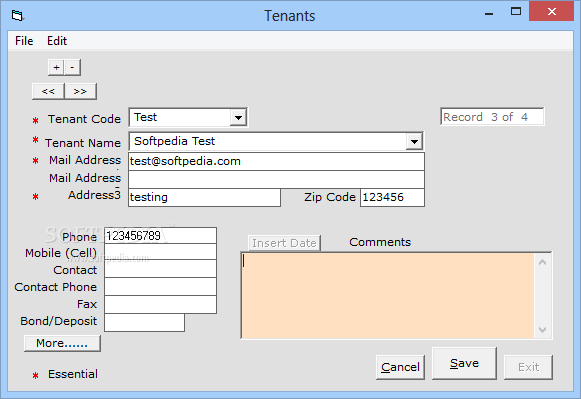Click the Fax field

(160, 305)
